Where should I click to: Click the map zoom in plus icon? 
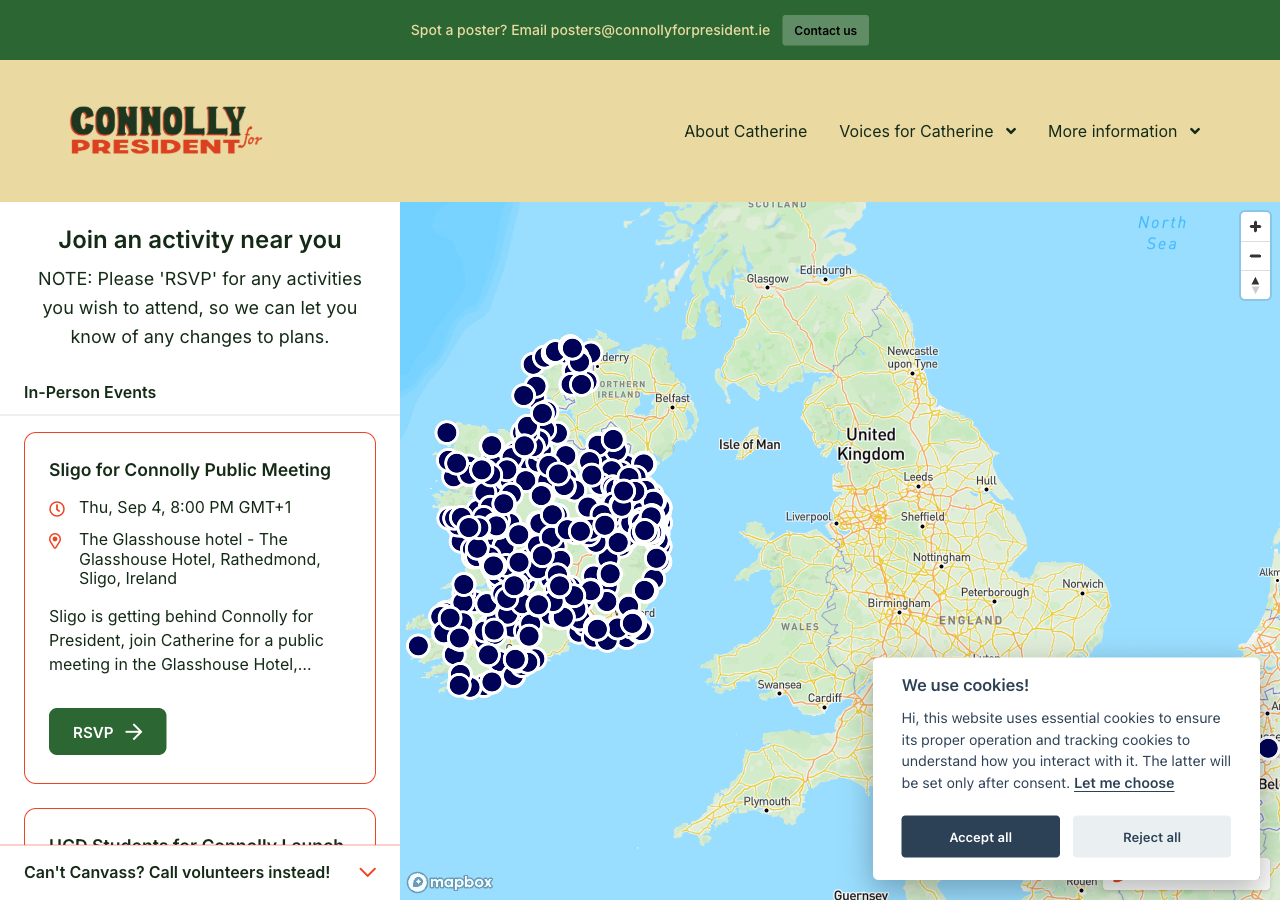pos(1255,227)
